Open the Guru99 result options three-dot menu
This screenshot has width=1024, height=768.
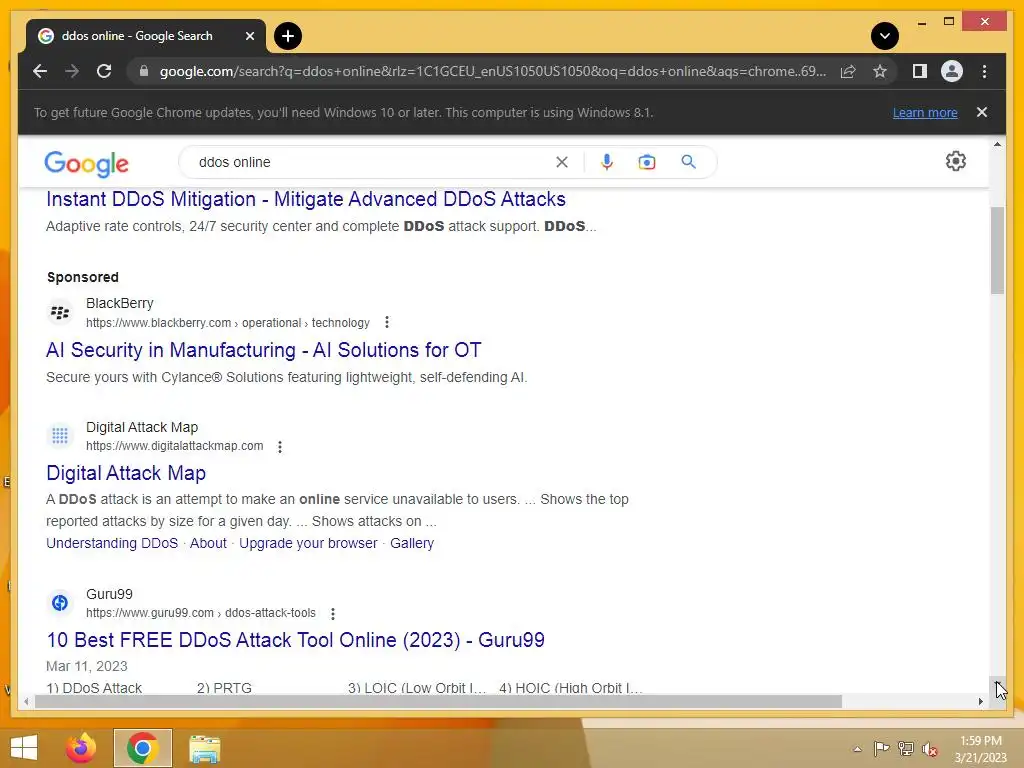tap(332, 613)
